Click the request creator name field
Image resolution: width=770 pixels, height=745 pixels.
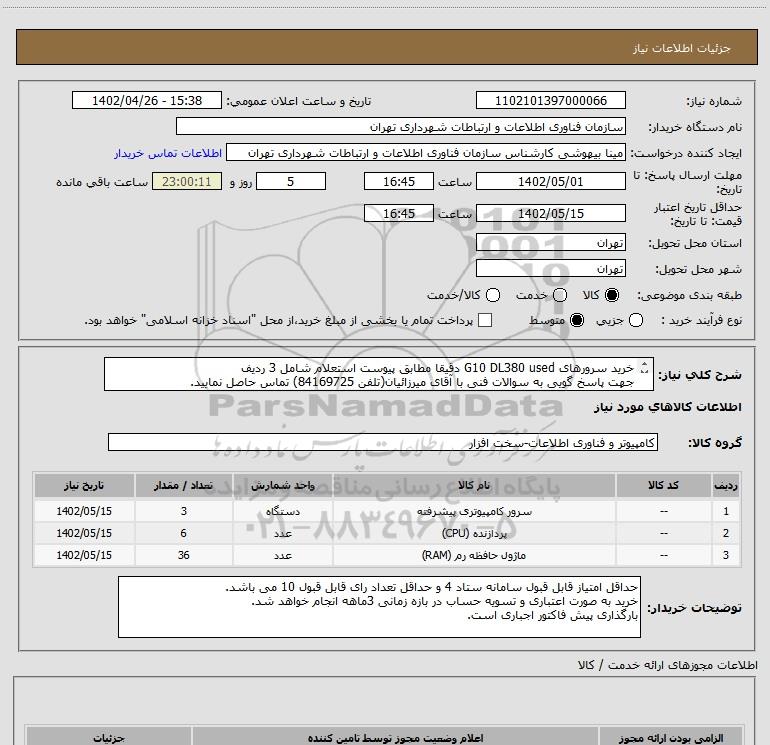coord(426,153)
